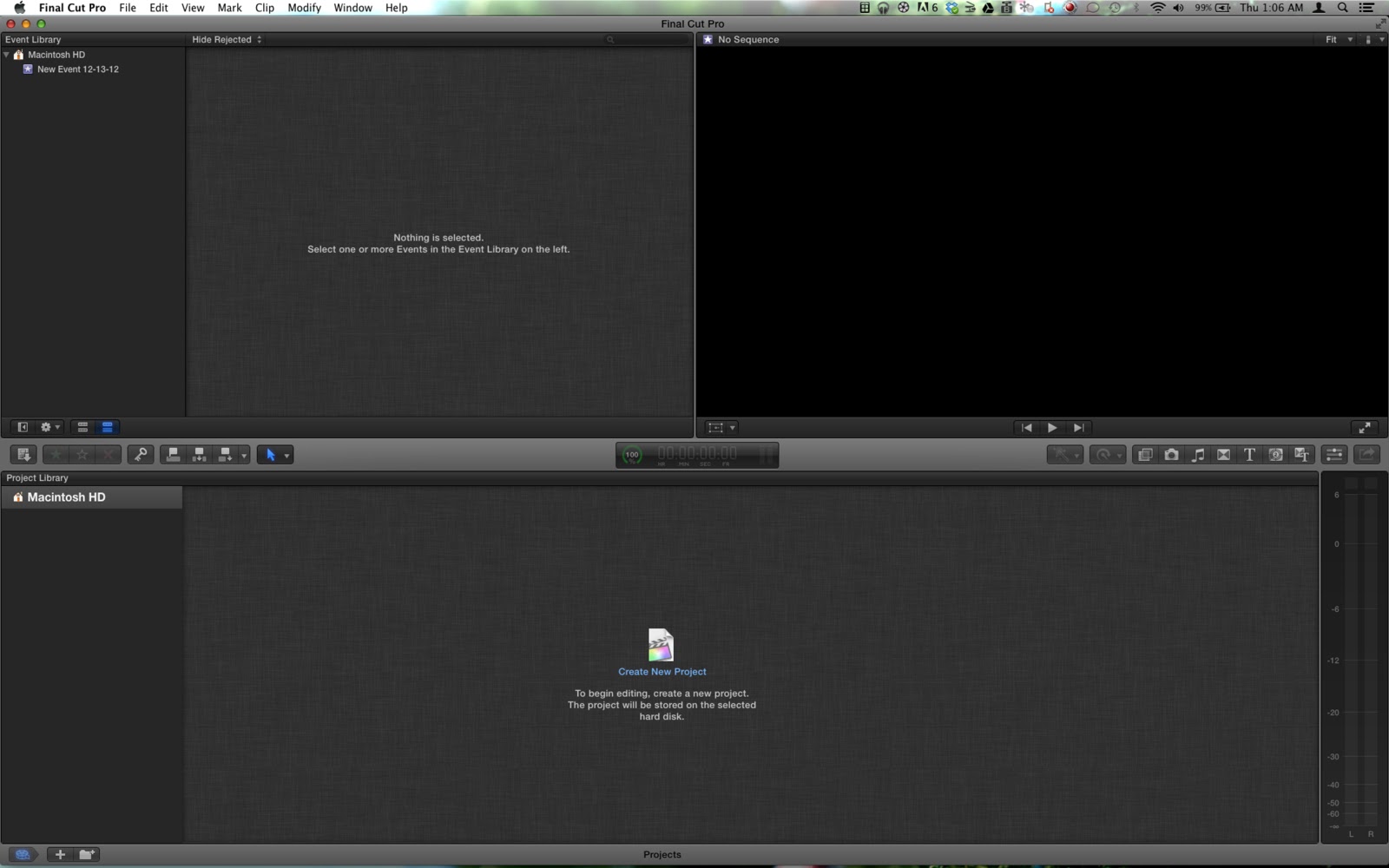Open the Generators browser

click(1275, 455)
